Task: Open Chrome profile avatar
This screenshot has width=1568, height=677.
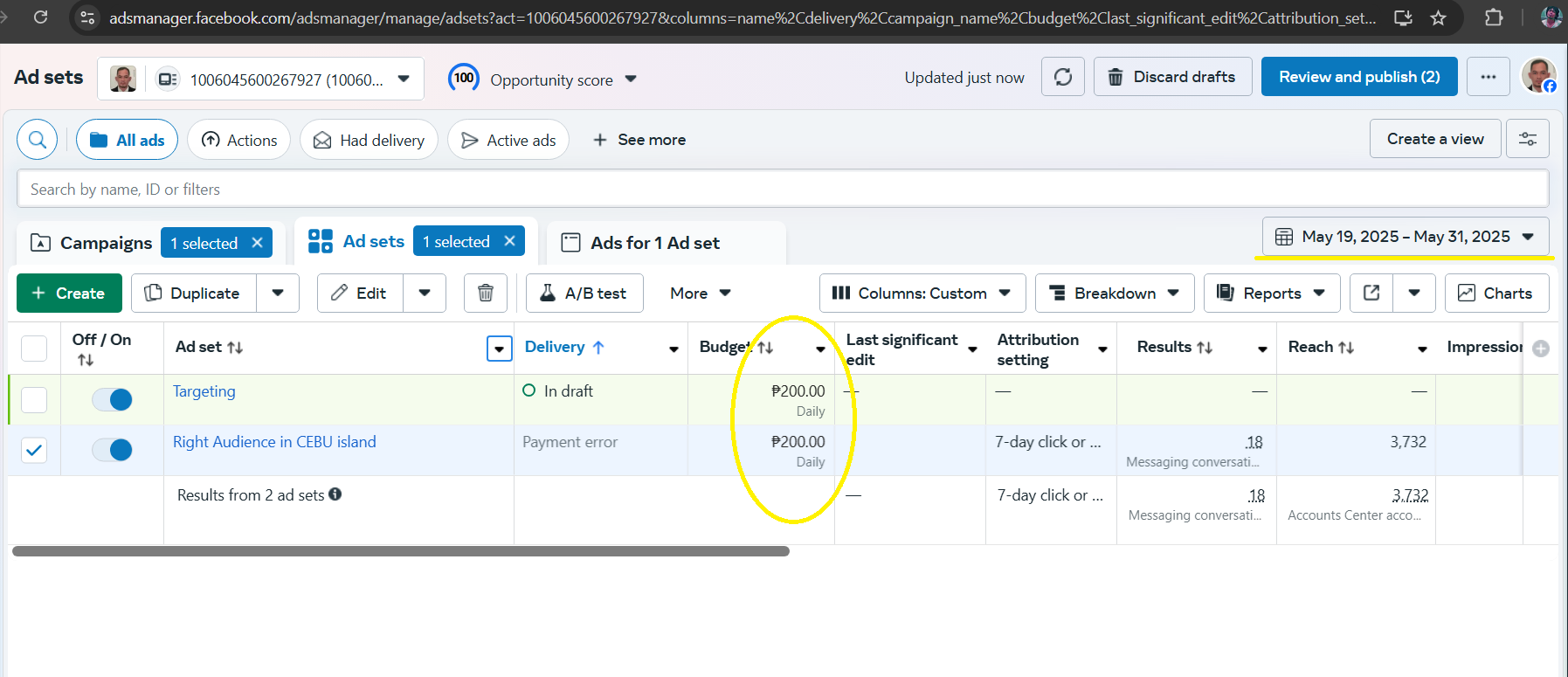Action: 1551,17
